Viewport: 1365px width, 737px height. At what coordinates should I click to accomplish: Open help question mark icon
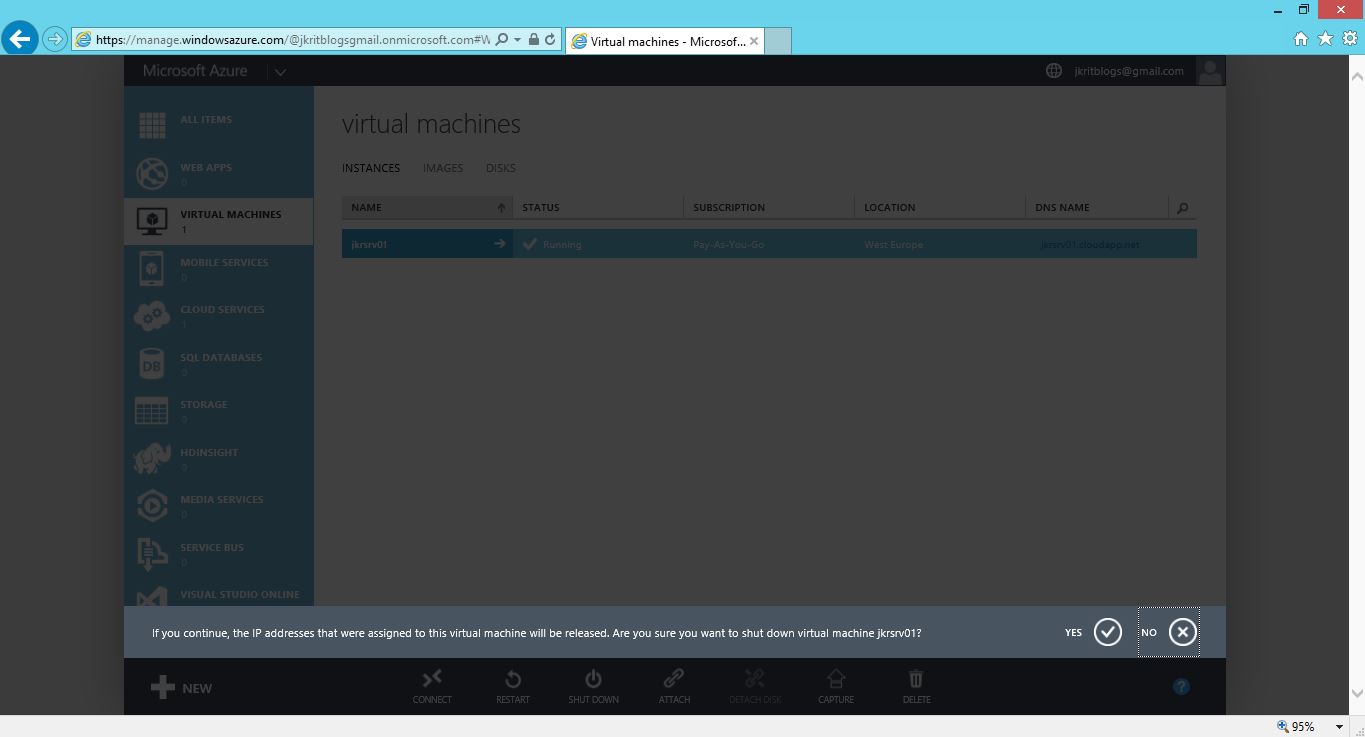coord(1181,686)
